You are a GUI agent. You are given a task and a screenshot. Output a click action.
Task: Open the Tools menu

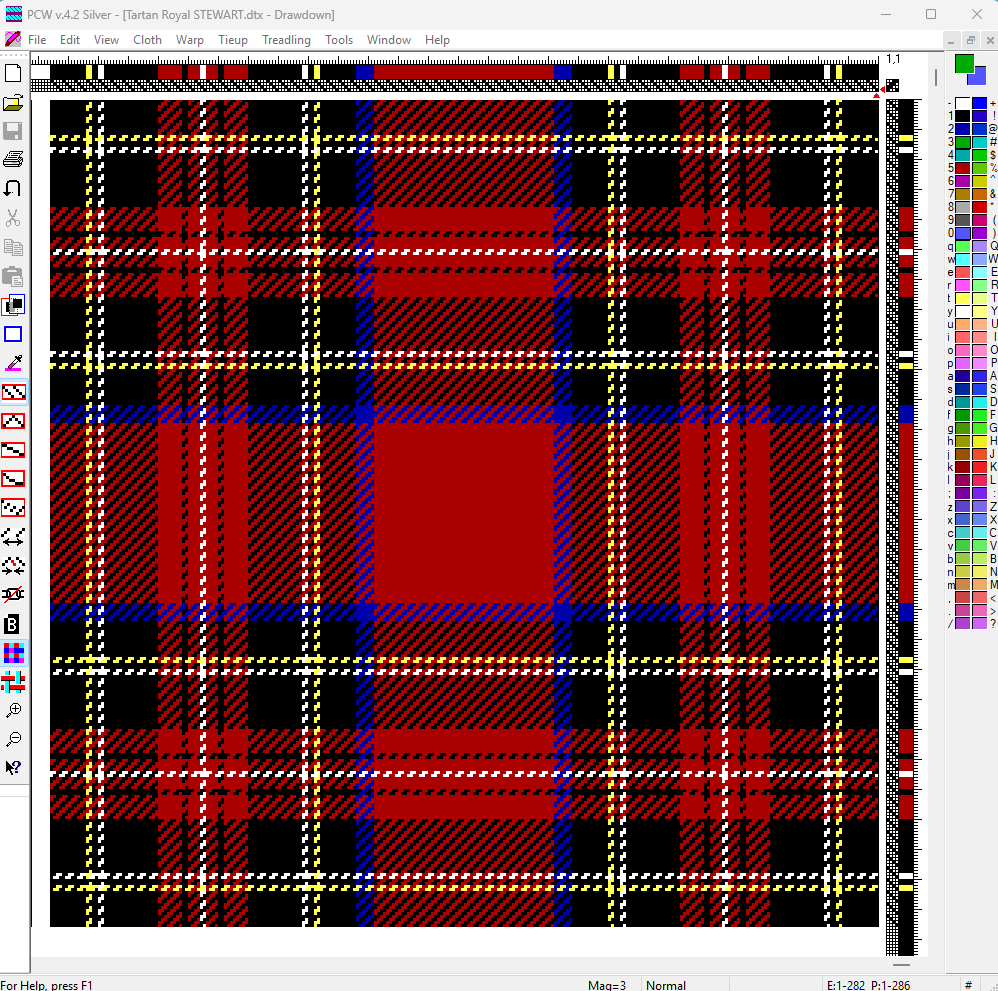tap(339, 39)
